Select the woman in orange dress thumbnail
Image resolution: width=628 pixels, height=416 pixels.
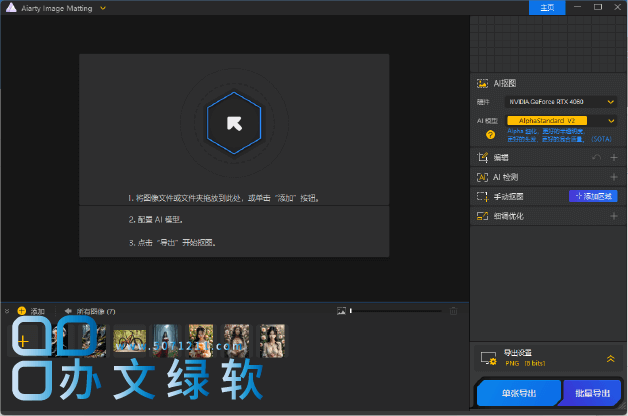201,341
